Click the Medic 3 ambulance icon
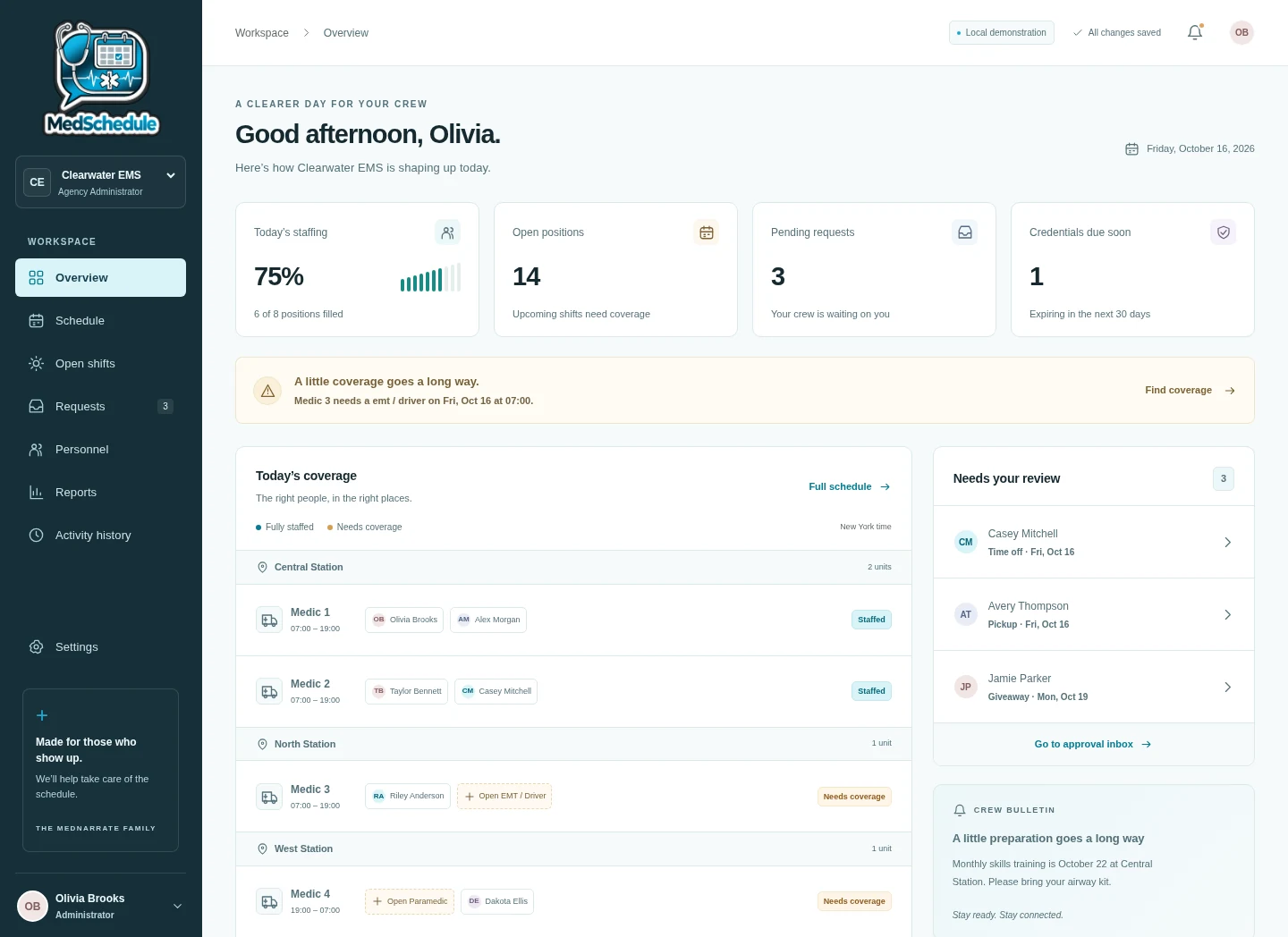Viewport: 1288px width, 937px height. (269, 797)
